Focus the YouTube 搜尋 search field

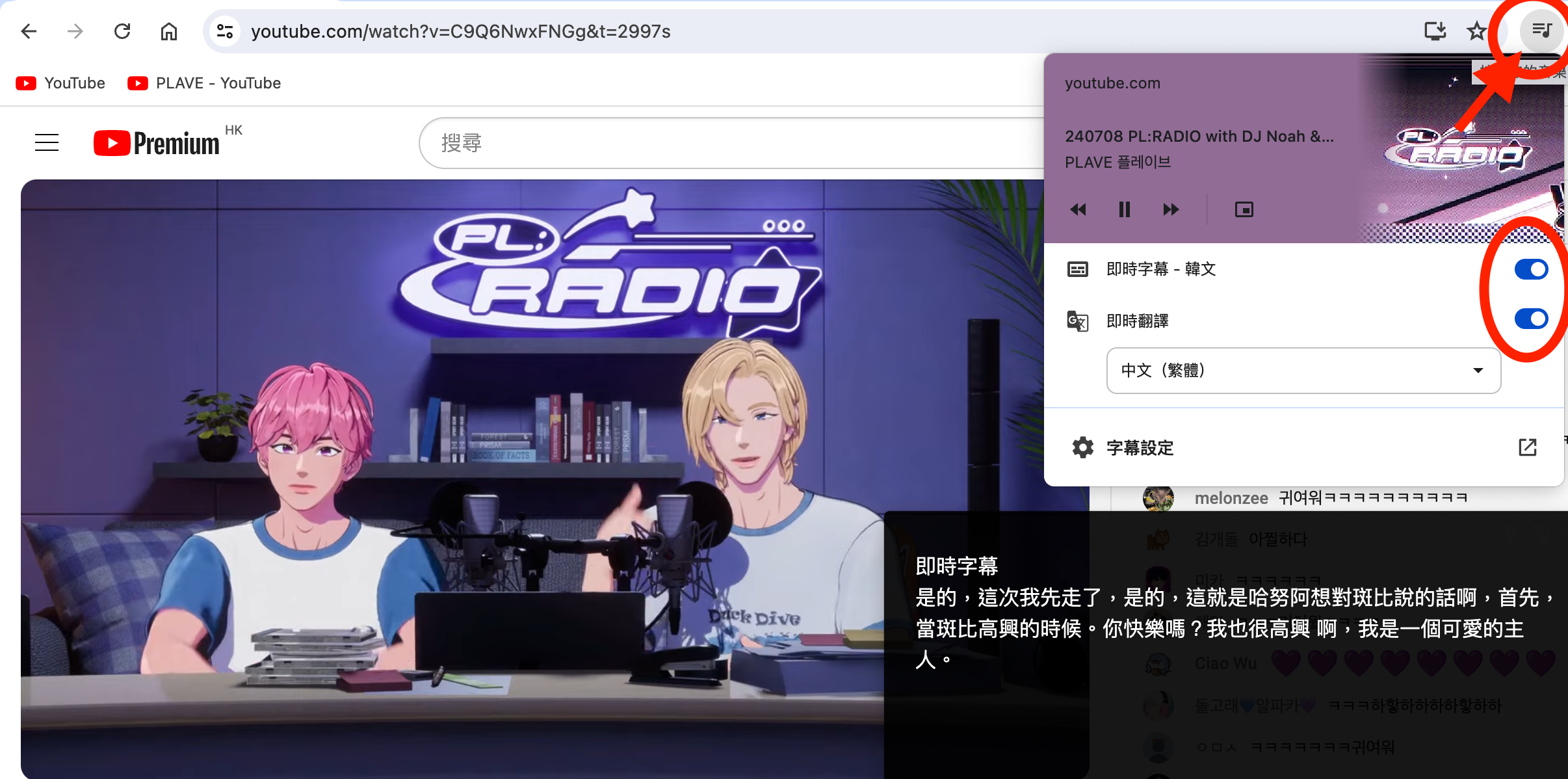[731, 143]
